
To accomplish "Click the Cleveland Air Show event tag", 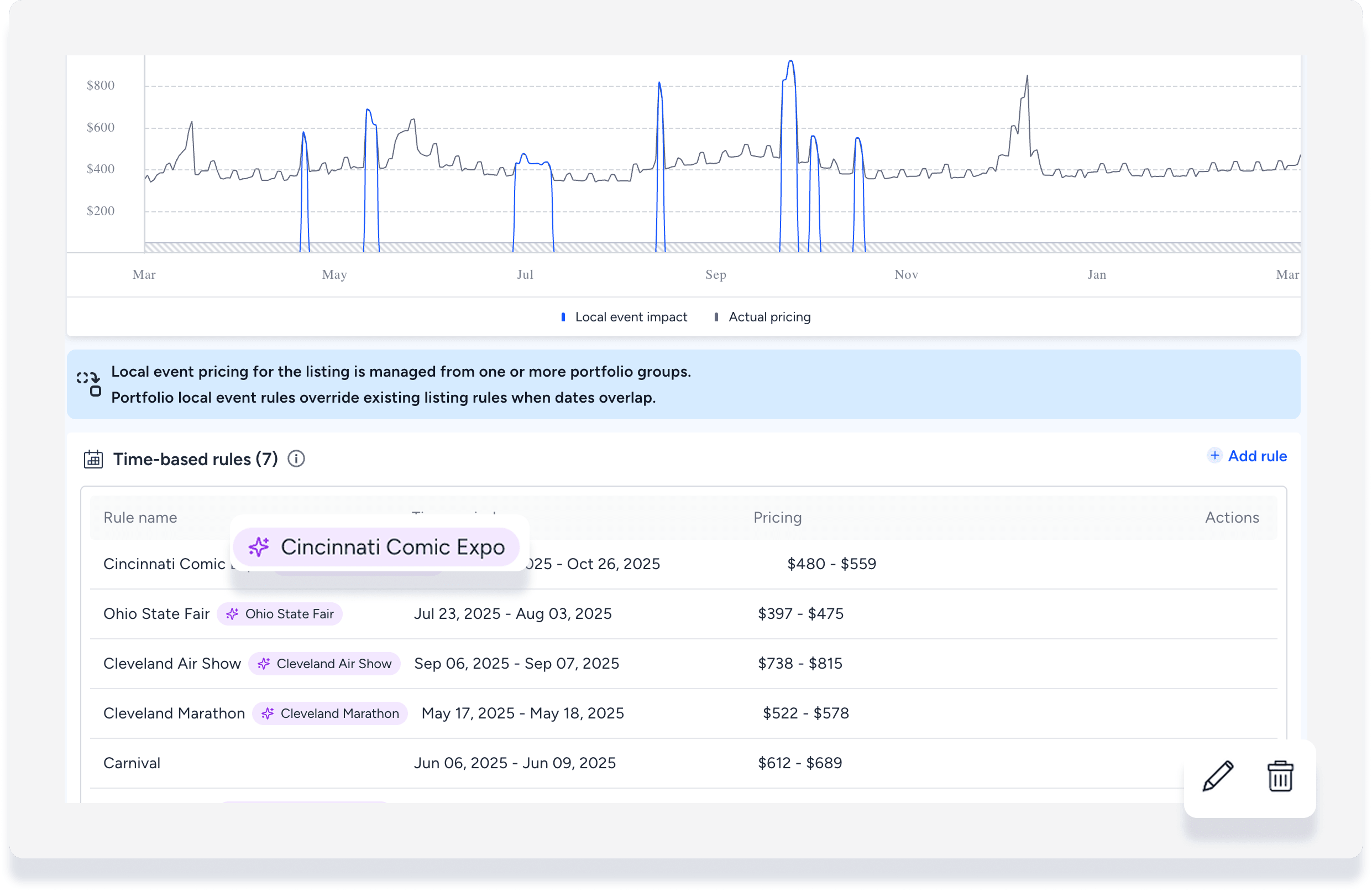I will point(324,664).
